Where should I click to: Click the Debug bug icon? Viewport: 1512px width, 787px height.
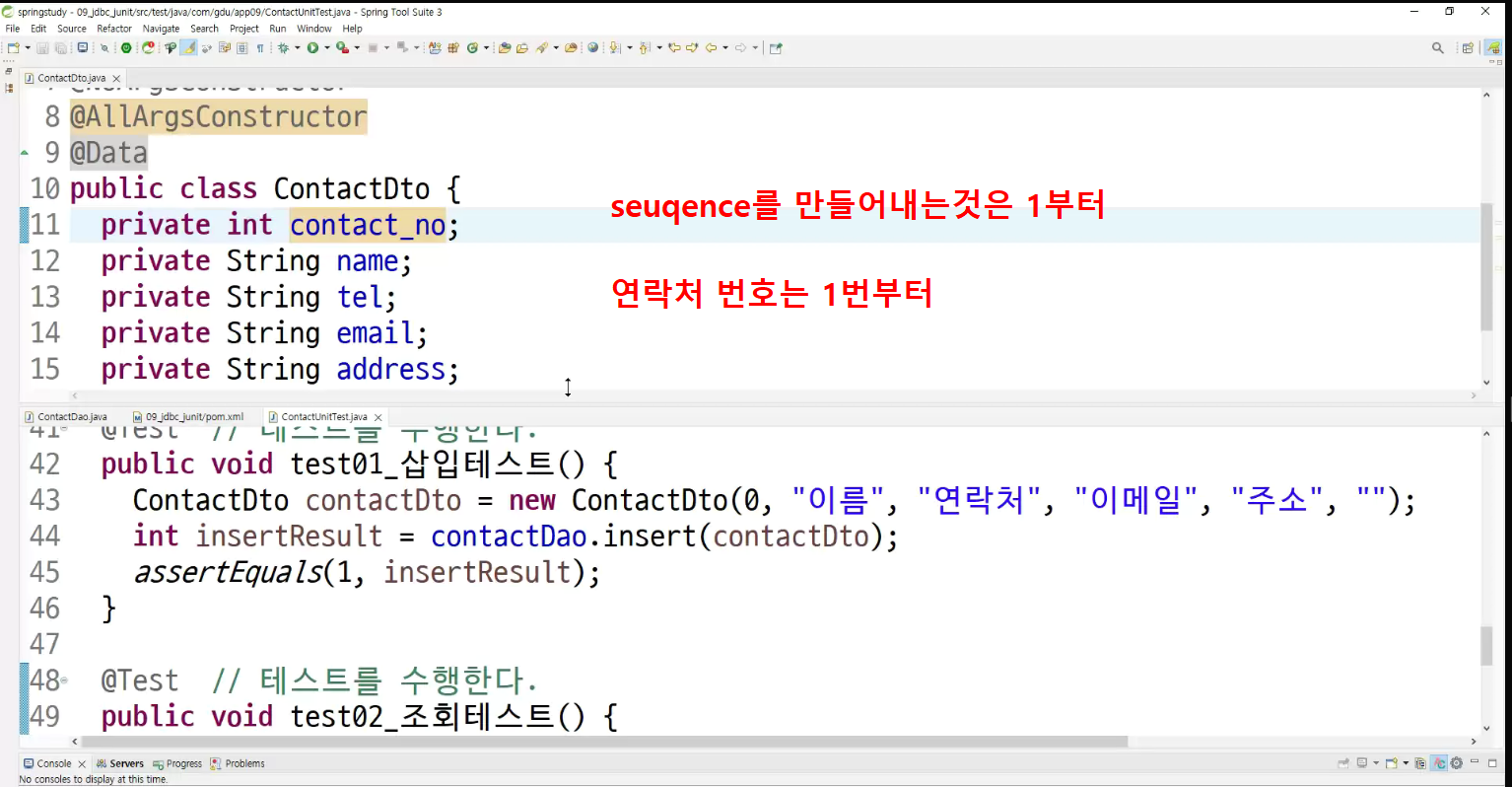[284, 47]
